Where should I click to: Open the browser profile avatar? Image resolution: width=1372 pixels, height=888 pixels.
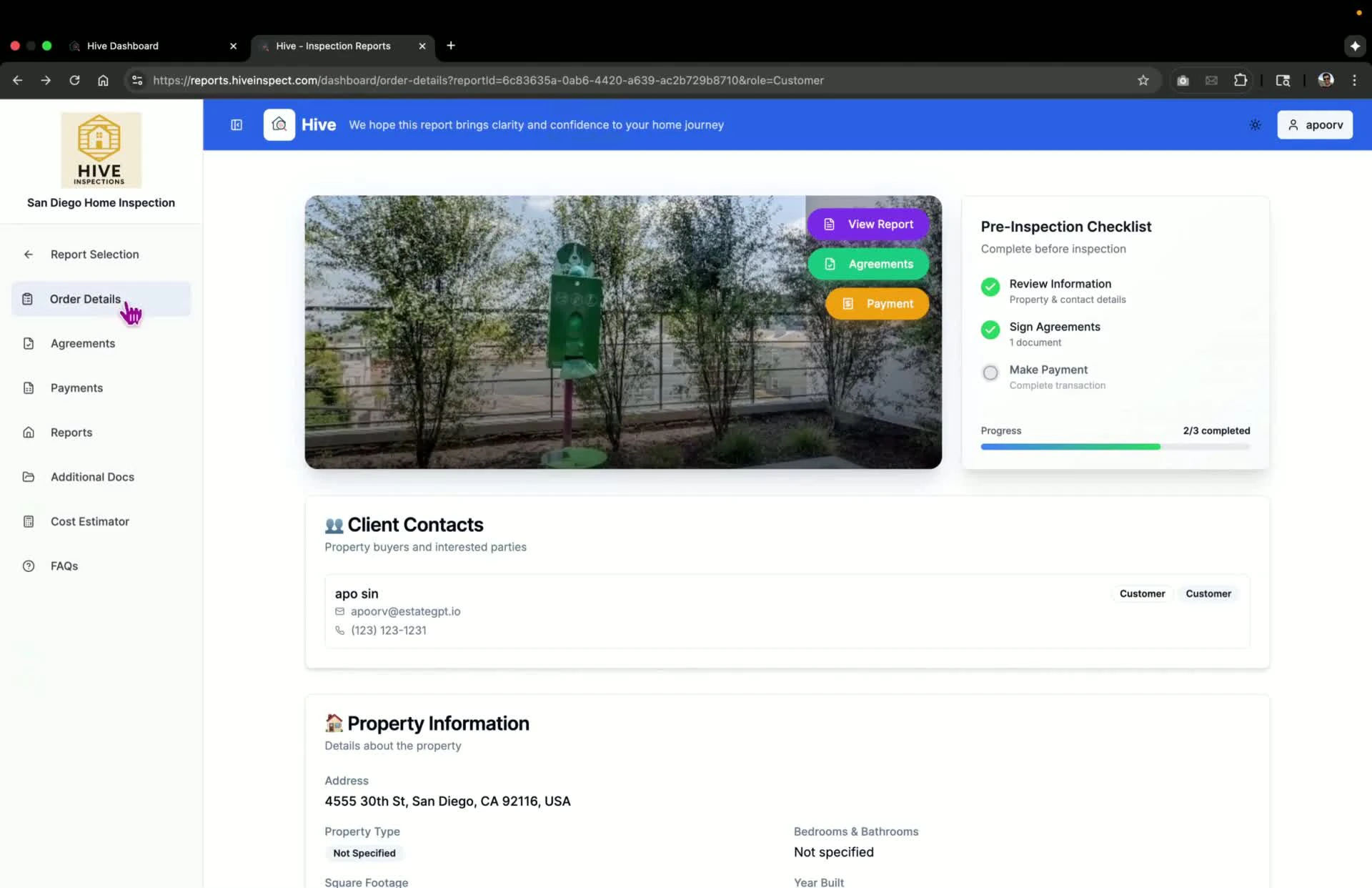click(1326, 80)
